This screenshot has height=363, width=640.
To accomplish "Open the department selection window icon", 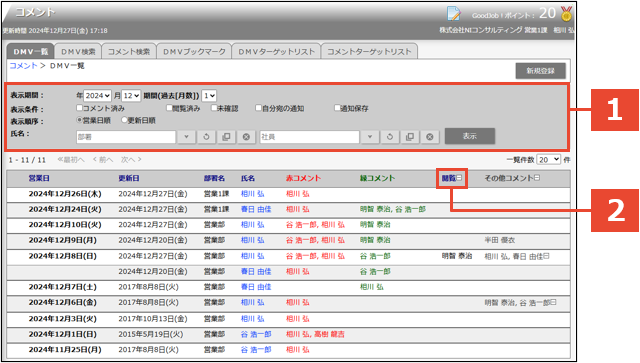I will coord(226,137).
